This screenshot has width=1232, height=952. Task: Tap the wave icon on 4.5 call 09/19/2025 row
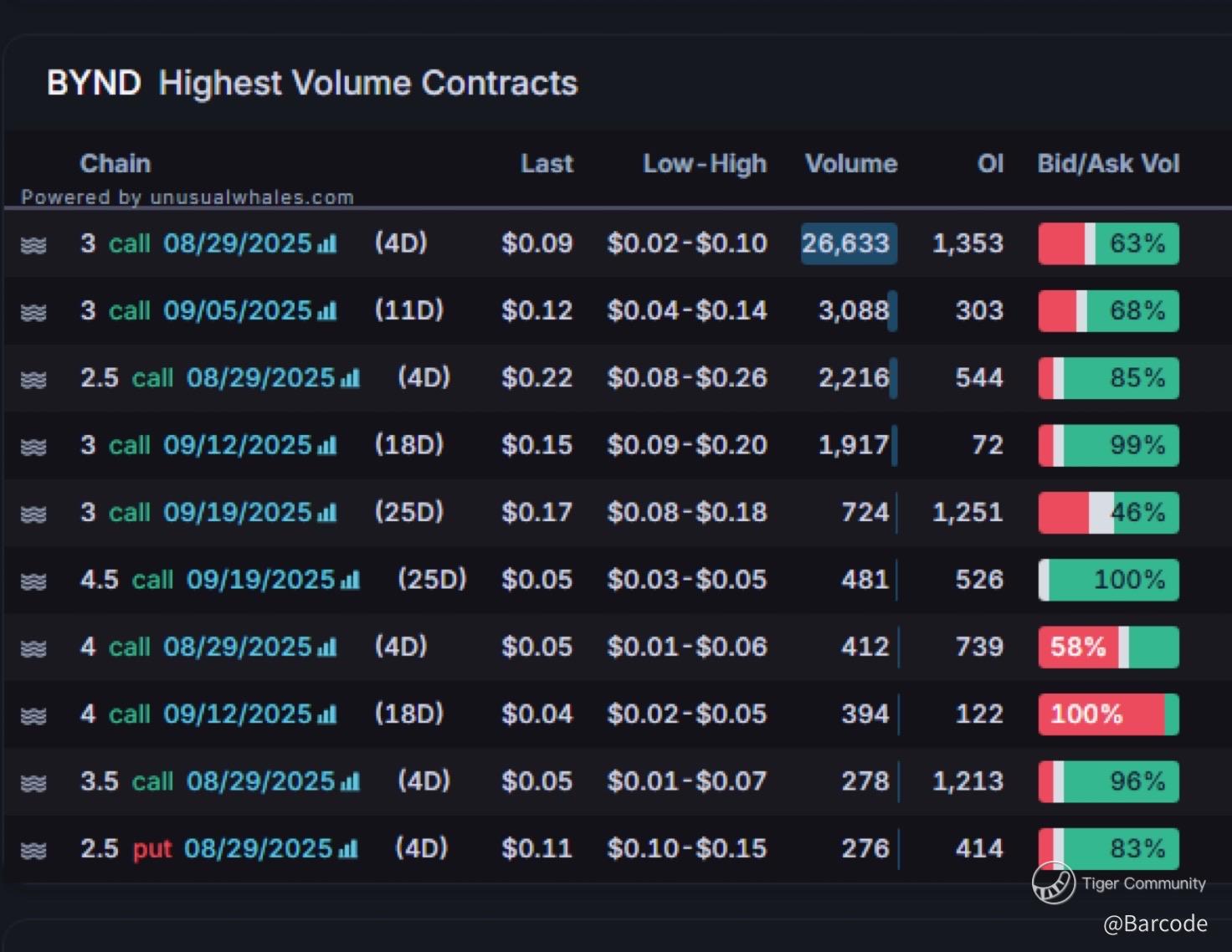[x=33, y=581]
